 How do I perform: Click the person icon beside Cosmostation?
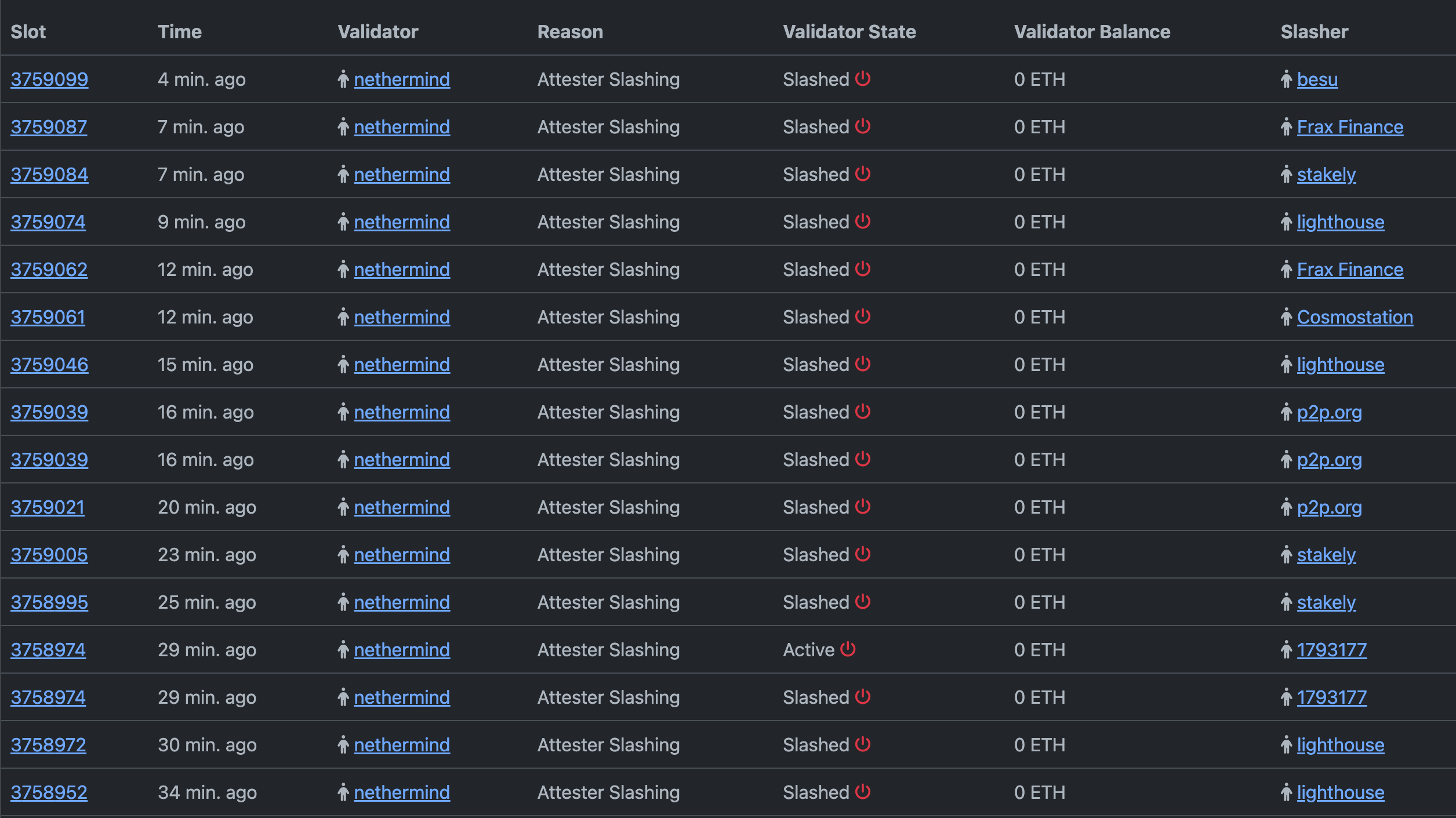pyautogui.click(x=1286, y=317)
